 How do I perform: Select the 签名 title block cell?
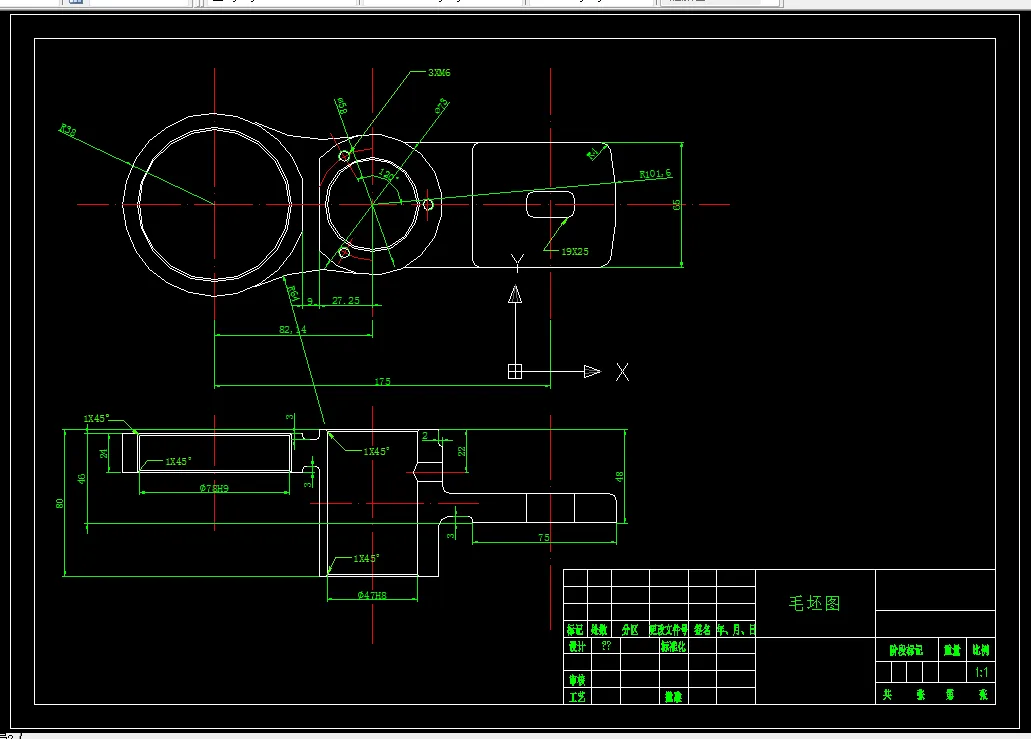pyautogui.click(x=702, y=630)
